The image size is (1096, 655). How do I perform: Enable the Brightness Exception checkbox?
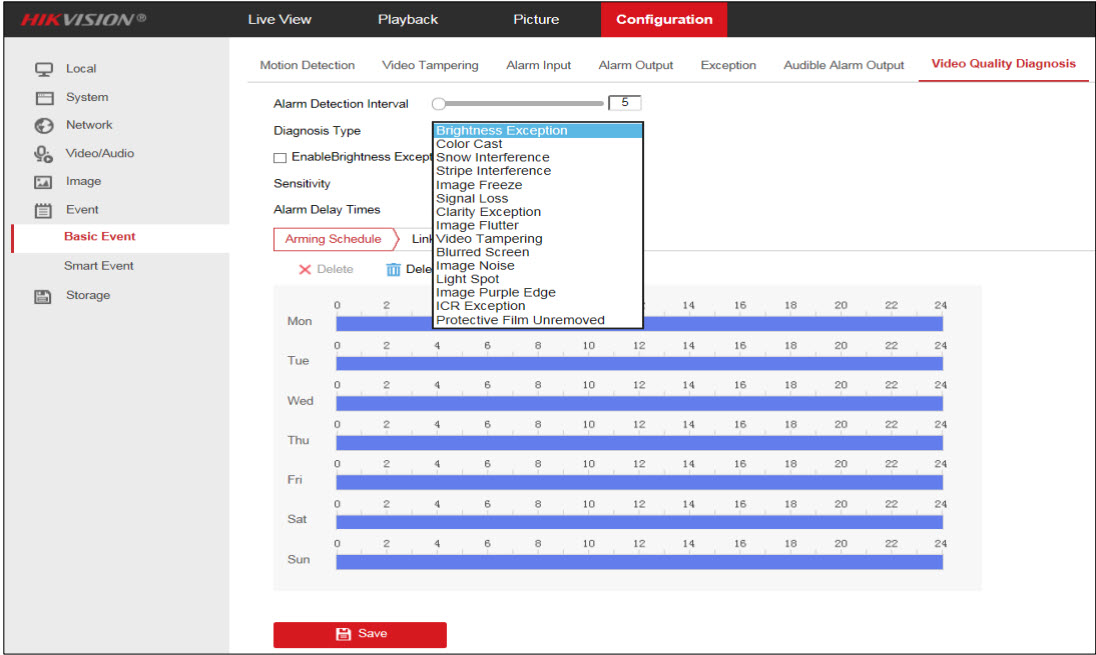pos(280,158)
